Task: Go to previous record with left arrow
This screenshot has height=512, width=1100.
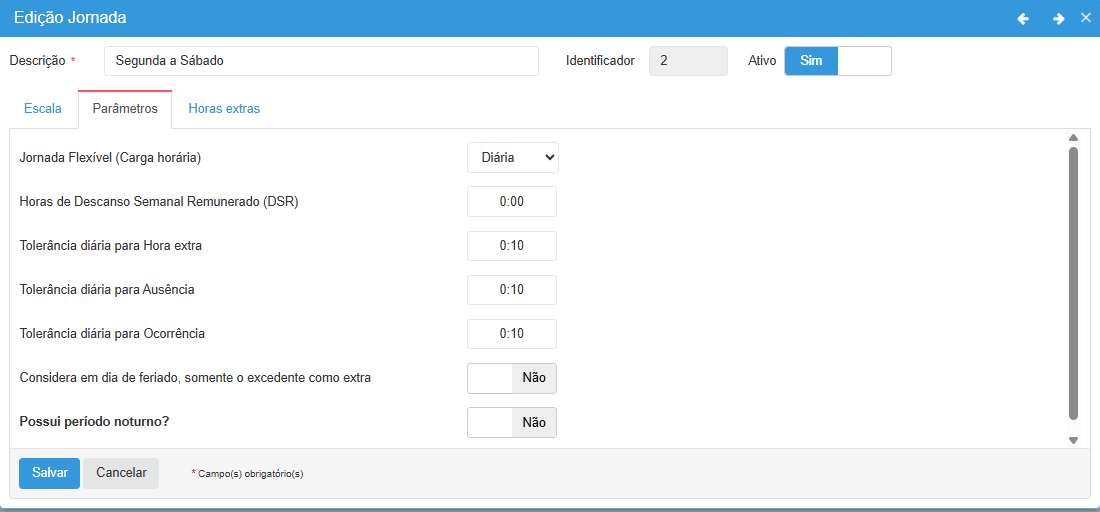Action: (1023, 19)
